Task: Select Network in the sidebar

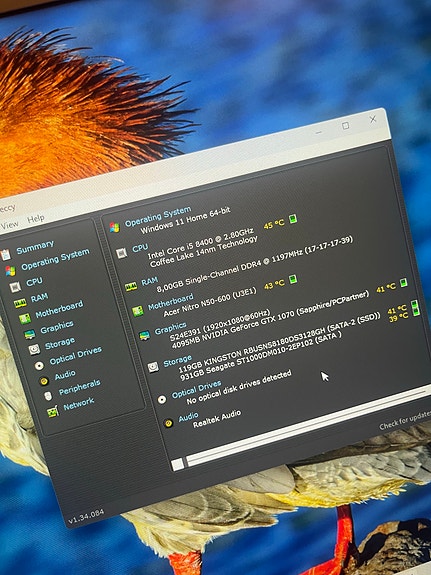Action: [78, 404]
